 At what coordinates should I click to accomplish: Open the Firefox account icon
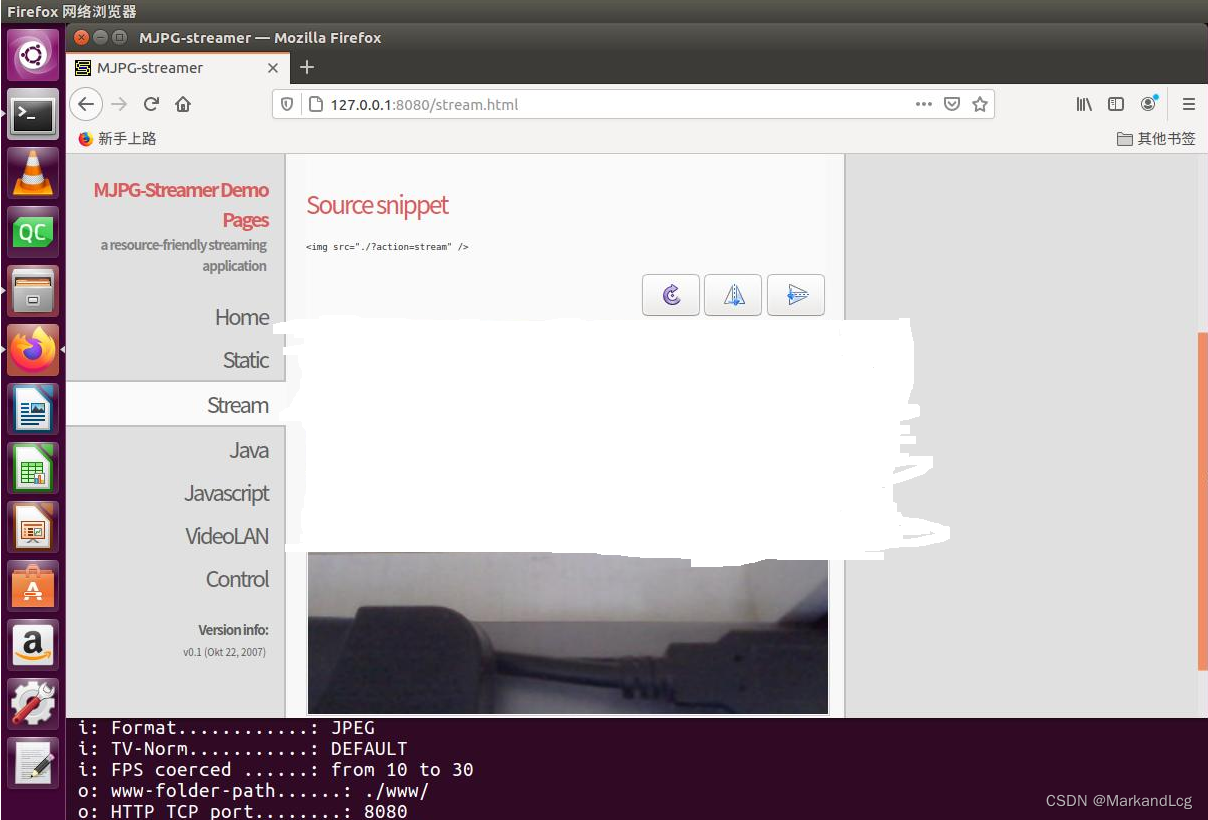[1149, 103]
